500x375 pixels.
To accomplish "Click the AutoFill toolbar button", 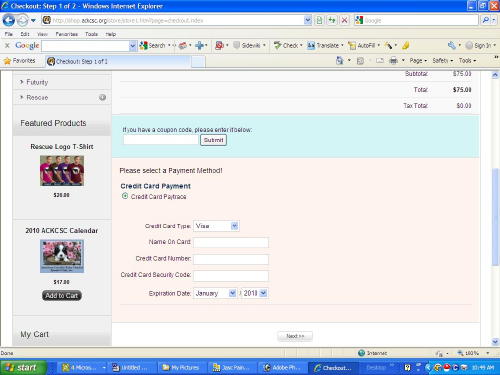I will 362,45.
